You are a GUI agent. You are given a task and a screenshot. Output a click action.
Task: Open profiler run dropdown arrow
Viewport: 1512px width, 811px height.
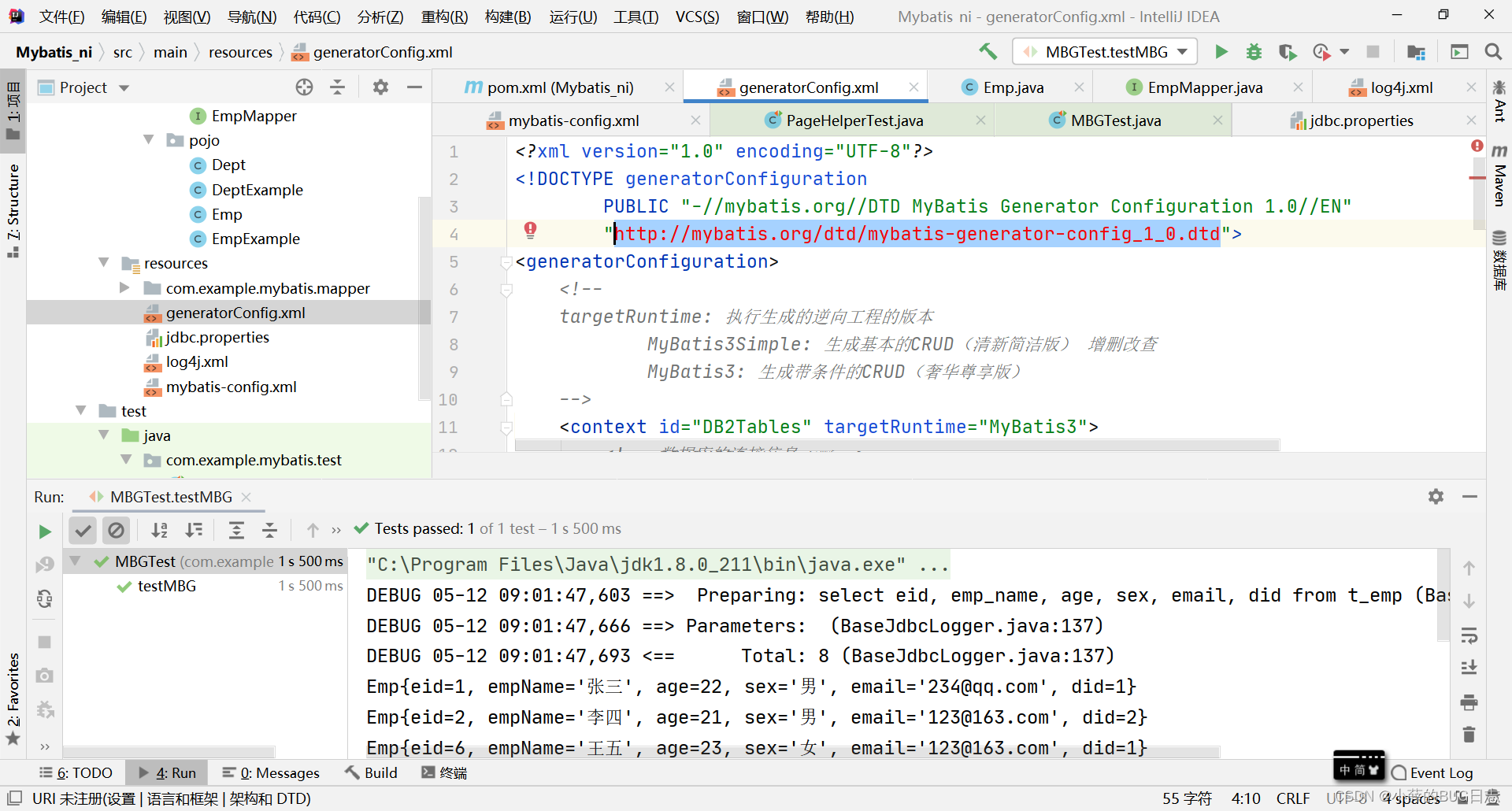pyautogui.click(x=1344, y=52)
